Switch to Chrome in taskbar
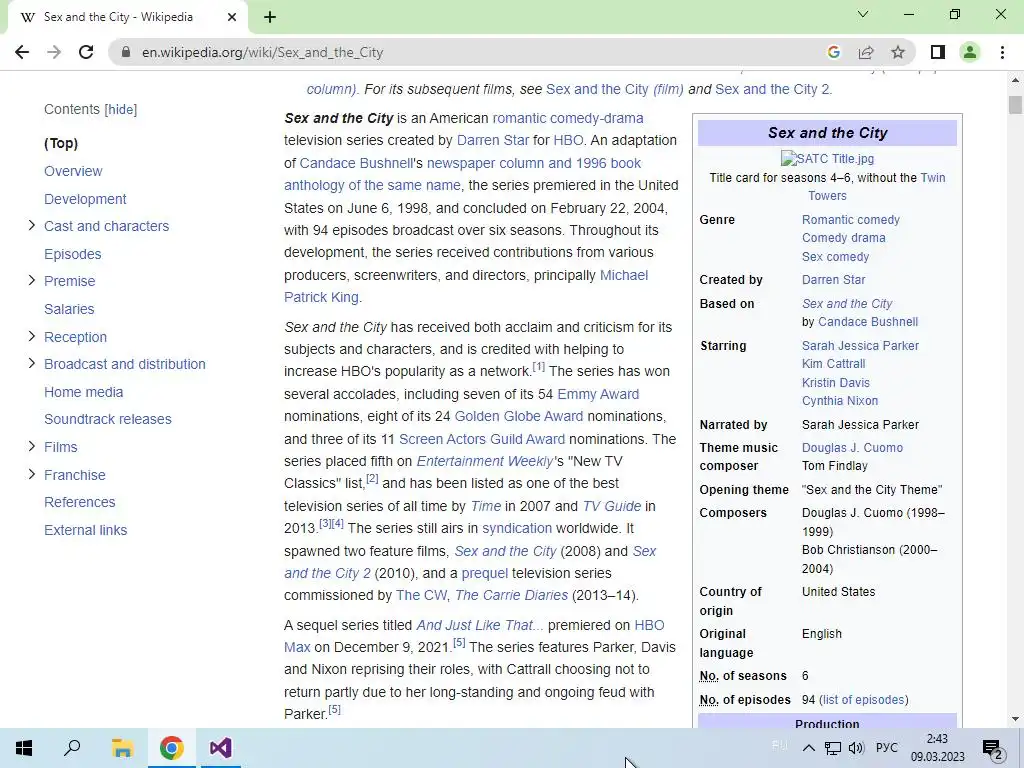 [x=172, y=748]
